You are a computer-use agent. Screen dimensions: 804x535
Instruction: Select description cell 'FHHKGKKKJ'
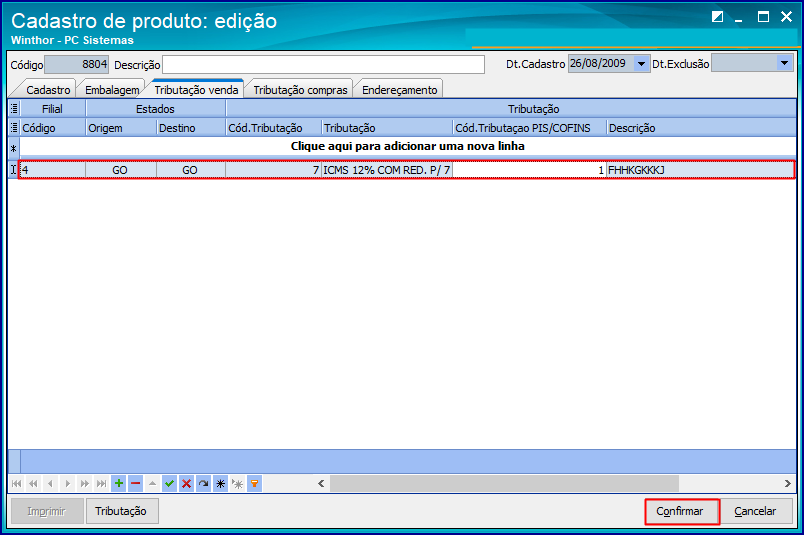click(x=700, y=170)
